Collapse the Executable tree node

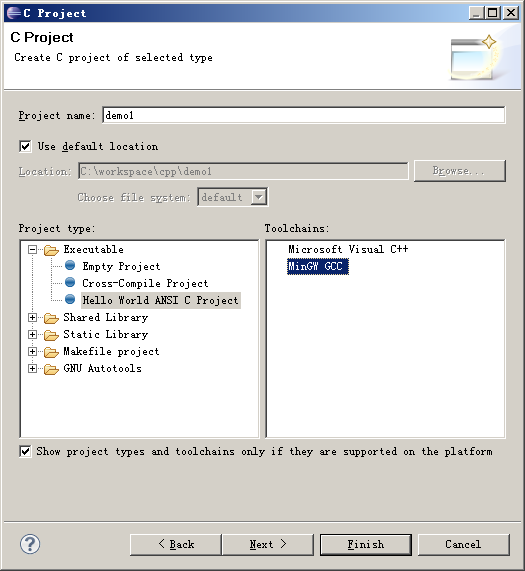click(32, 249)
